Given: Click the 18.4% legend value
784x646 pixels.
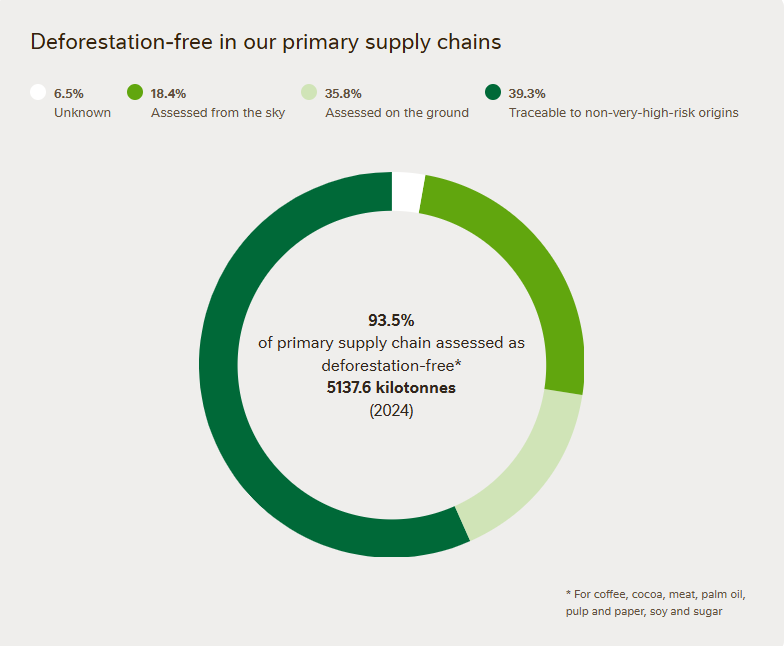Looking at the screenshot, I should 169,94.
